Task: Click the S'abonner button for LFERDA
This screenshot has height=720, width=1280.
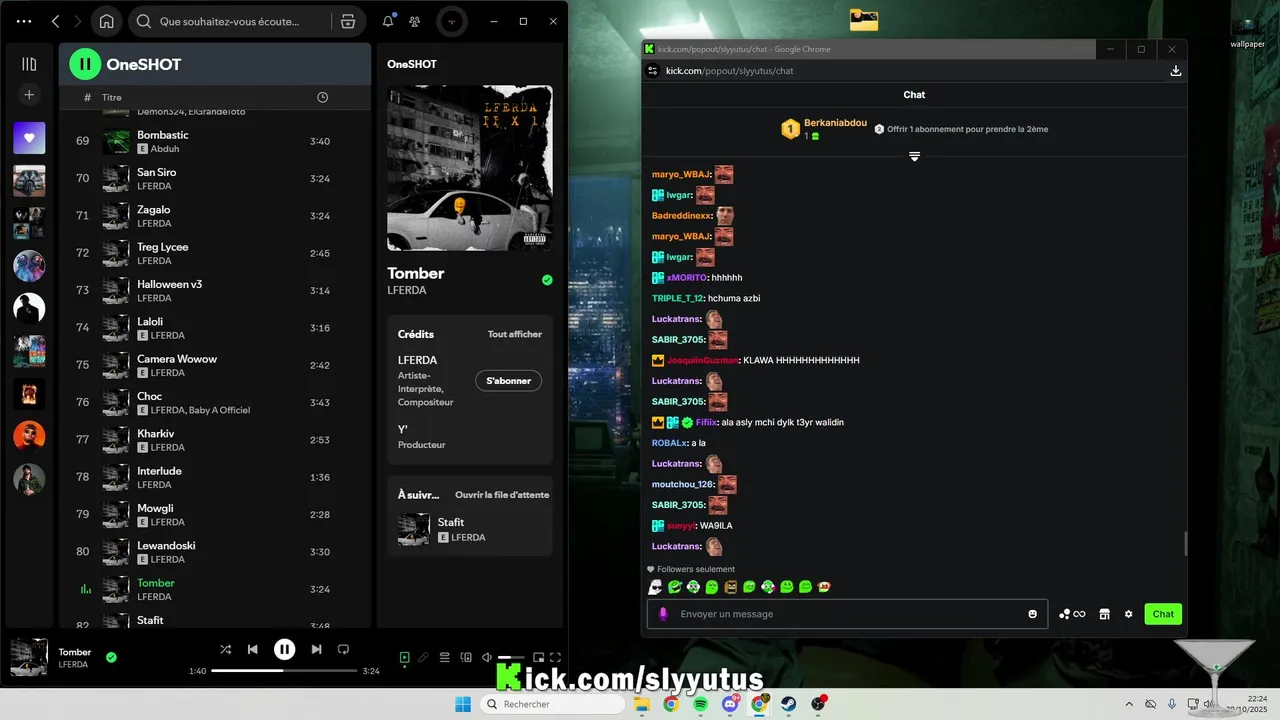Action: coord(508,381)
